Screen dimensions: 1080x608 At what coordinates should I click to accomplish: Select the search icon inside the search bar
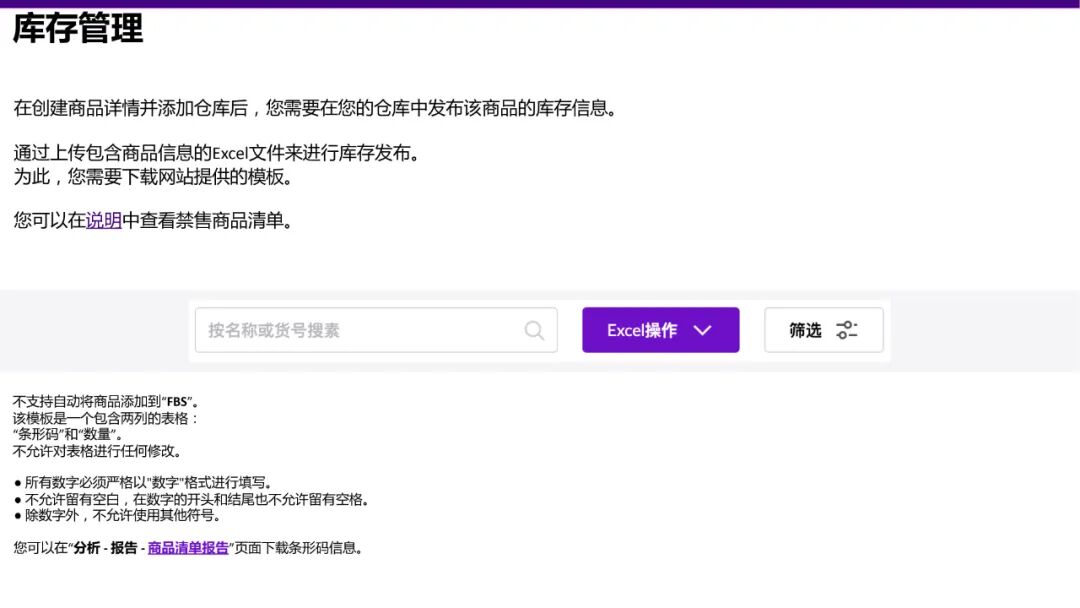(533, 330)
